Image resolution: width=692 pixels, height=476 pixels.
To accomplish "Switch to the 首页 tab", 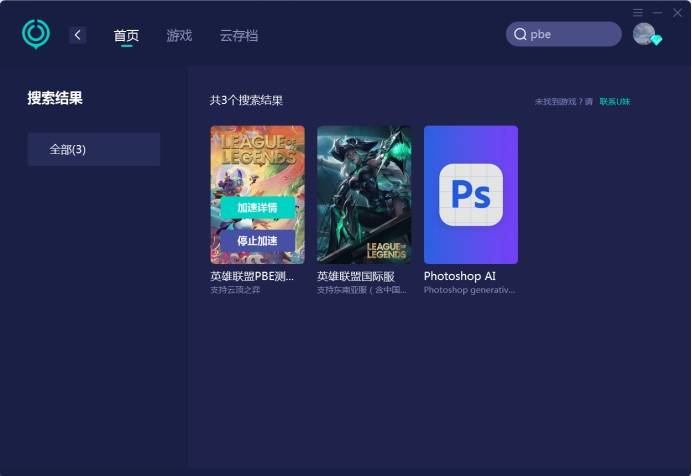I will click(x=126, y=35).
